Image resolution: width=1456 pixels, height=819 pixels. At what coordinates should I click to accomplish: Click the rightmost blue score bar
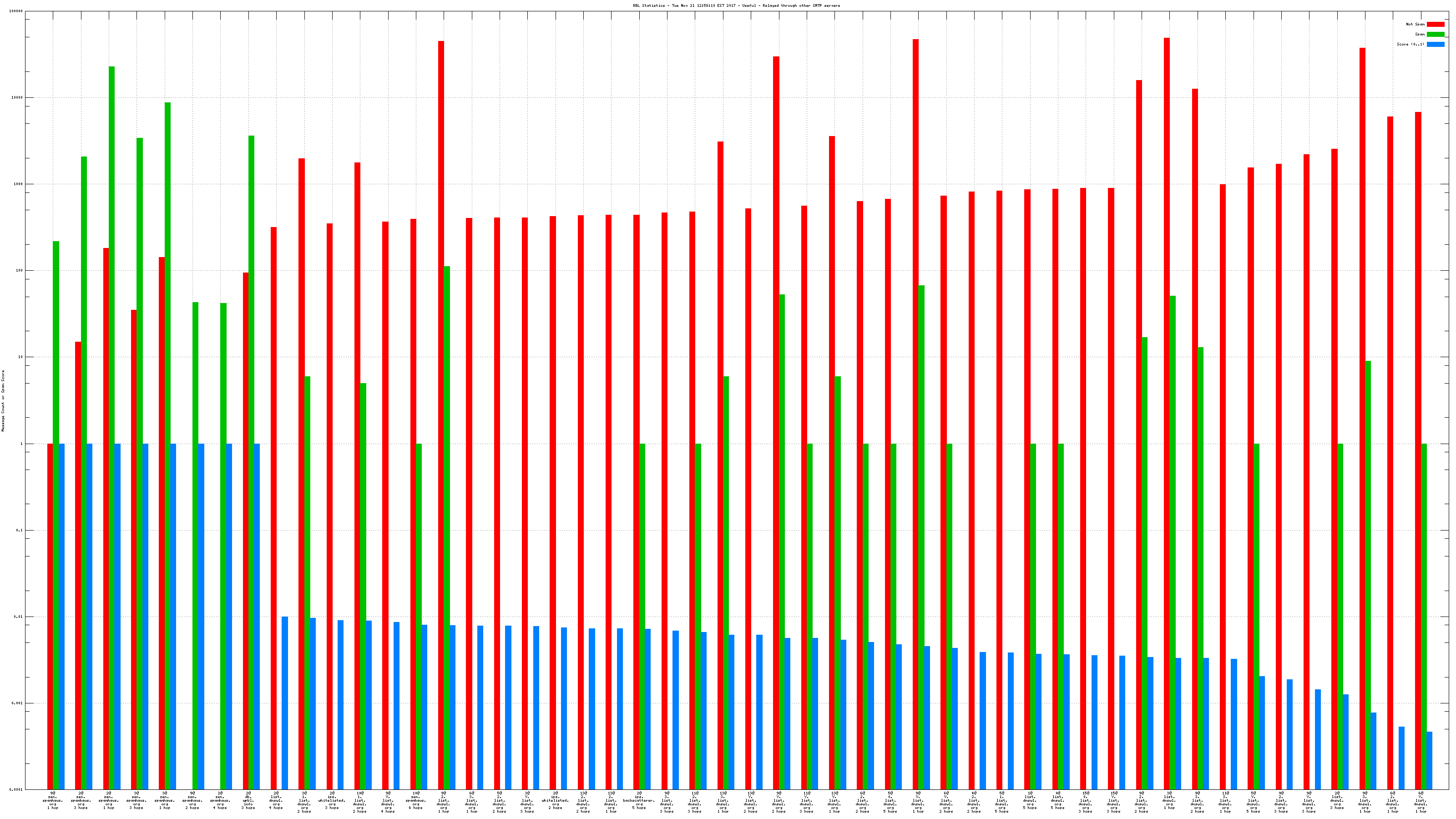[x=1430, y=760]
